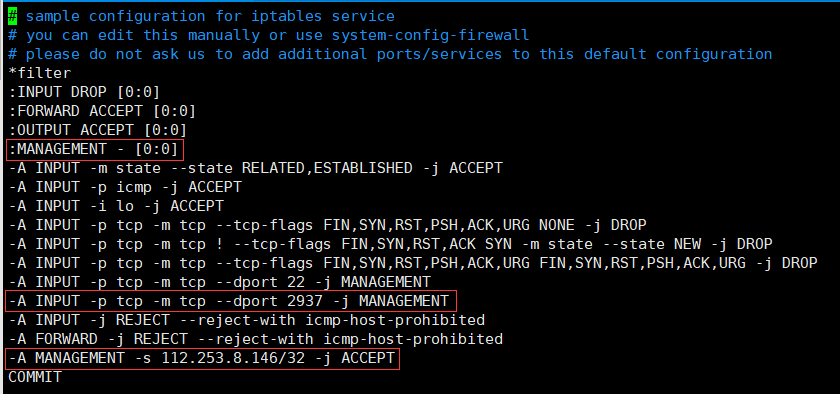Click the ':OUTPUT ACCEPT [0:0]' line
This screenshot has width=840, height=394.
[98, 130]
